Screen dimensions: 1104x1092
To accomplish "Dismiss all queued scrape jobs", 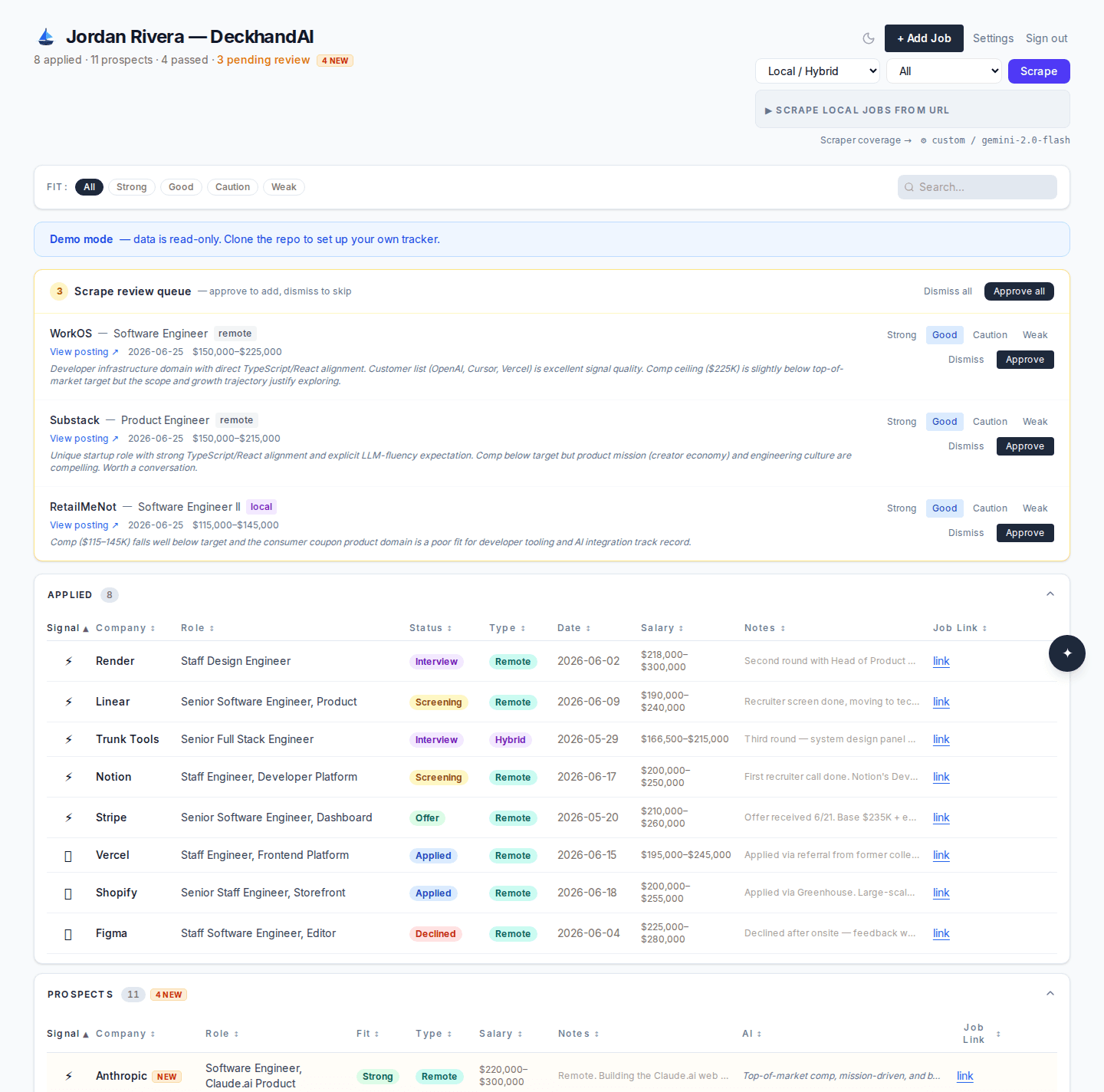I will coord(948,291).
